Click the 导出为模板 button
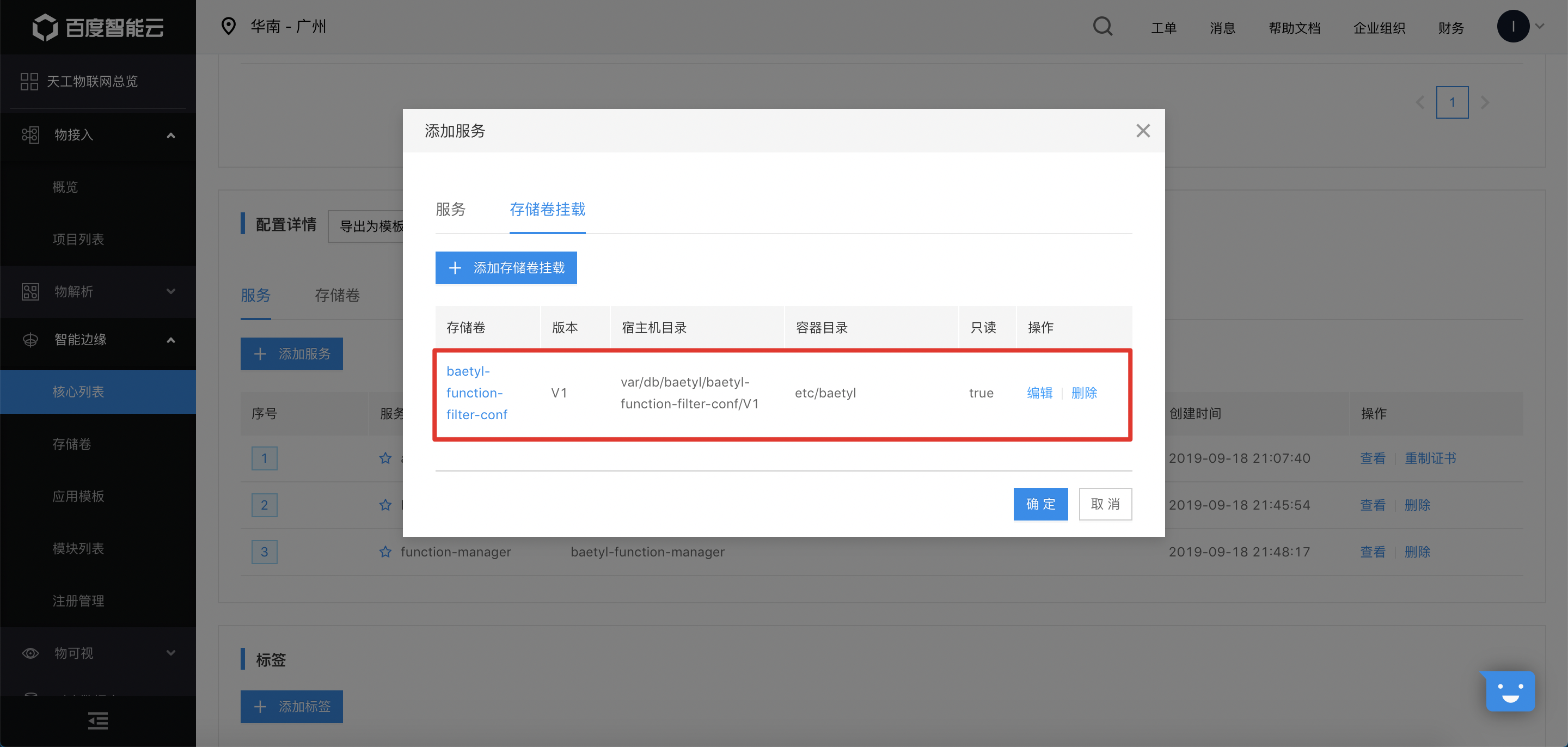The width and height of the screenshot is (1568, 747). tap(366, 226)
